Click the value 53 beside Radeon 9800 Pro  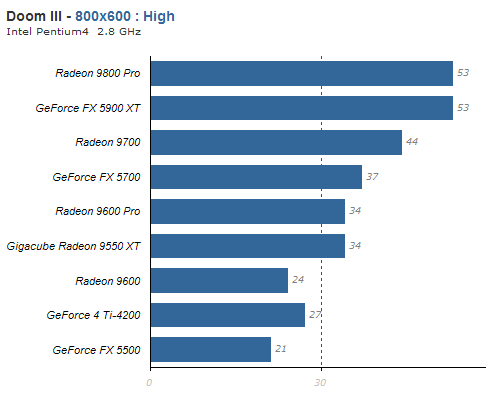click(x=463, y=73)
